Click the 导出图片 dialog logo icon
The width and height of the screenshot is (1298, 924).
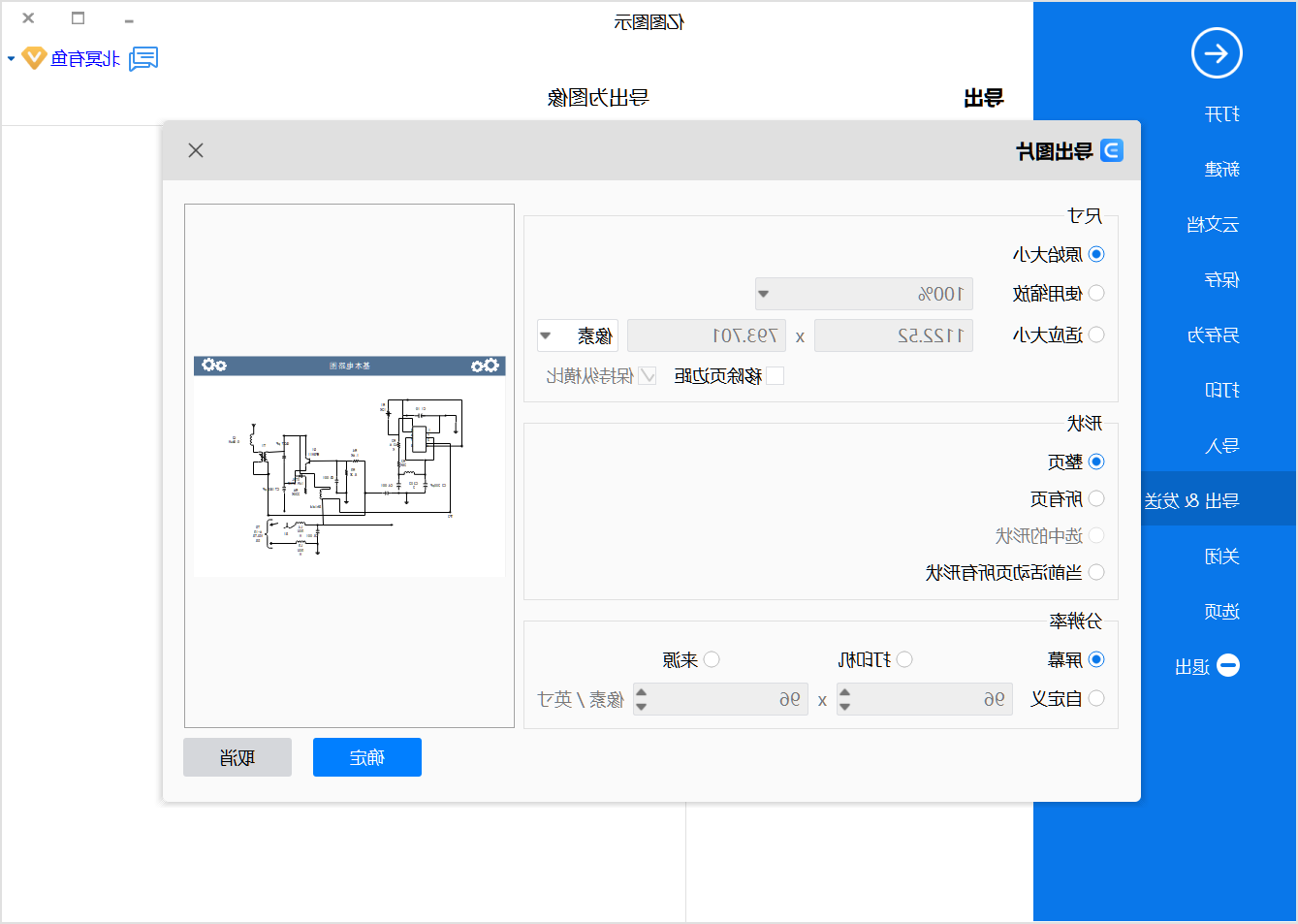pos(1112,150)
